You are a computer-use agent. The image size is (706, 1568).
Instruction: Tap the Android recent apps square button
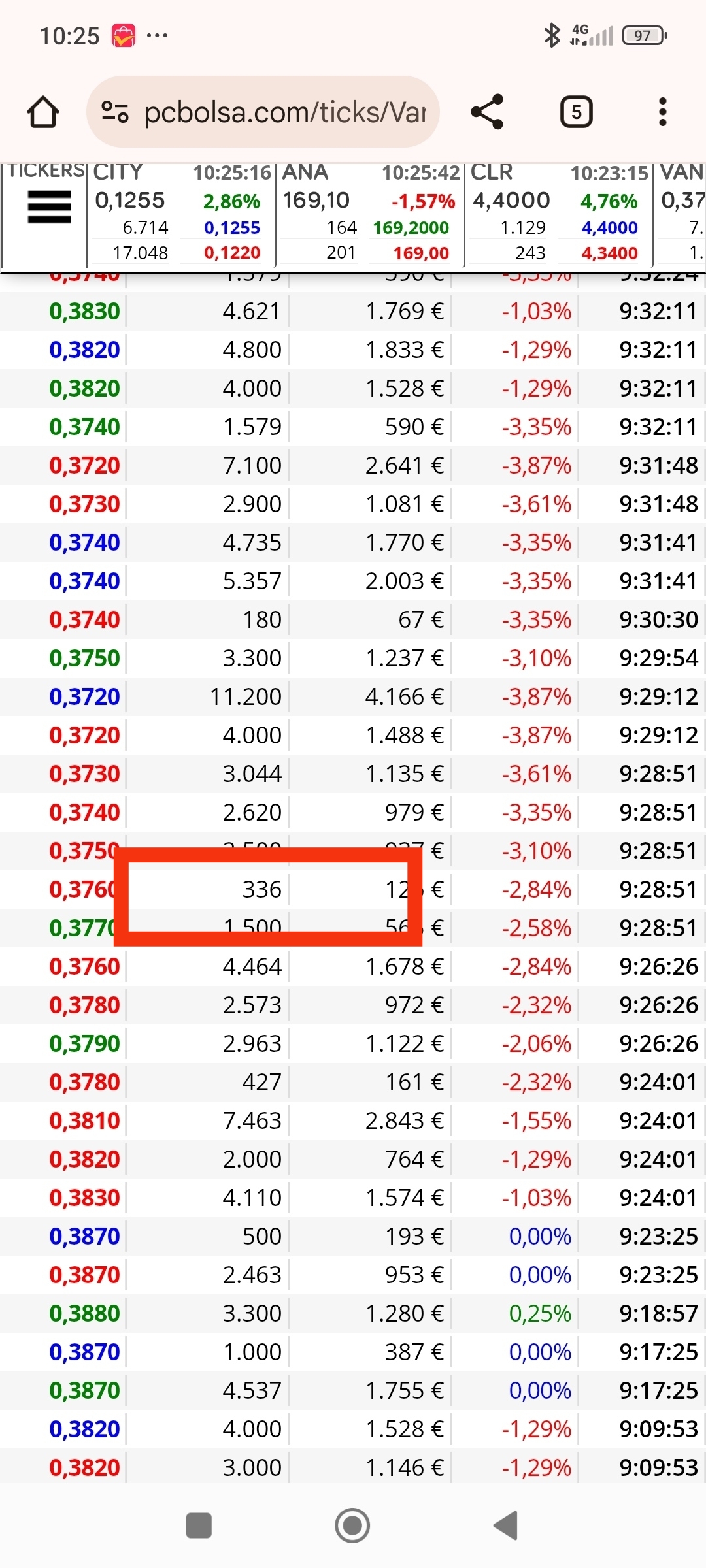point(199,1526)
